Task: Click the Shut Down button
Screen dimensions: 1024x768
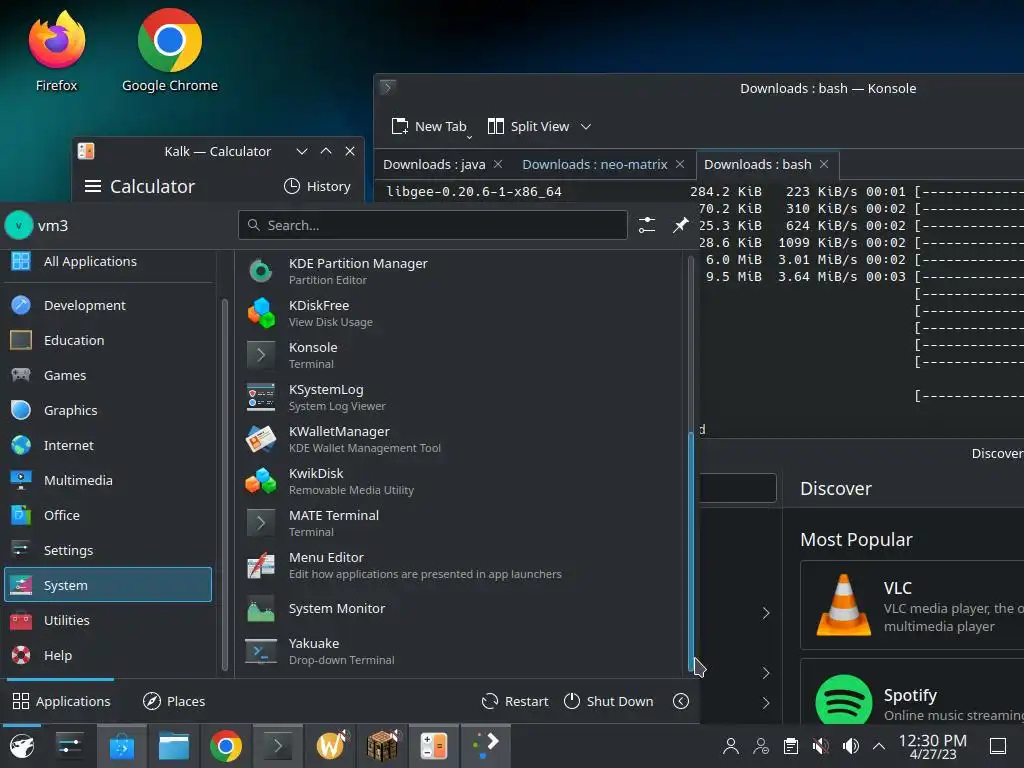Action: coord(608,701)
